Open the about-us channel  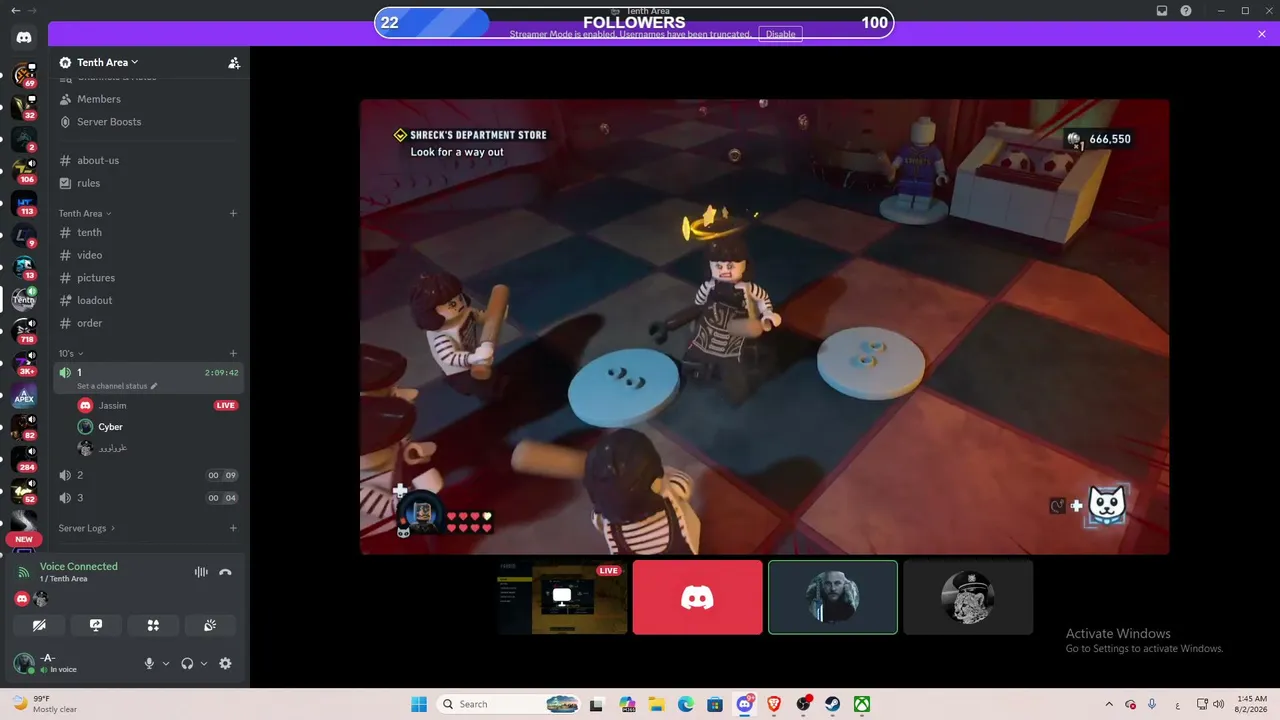tap(98, 160)
